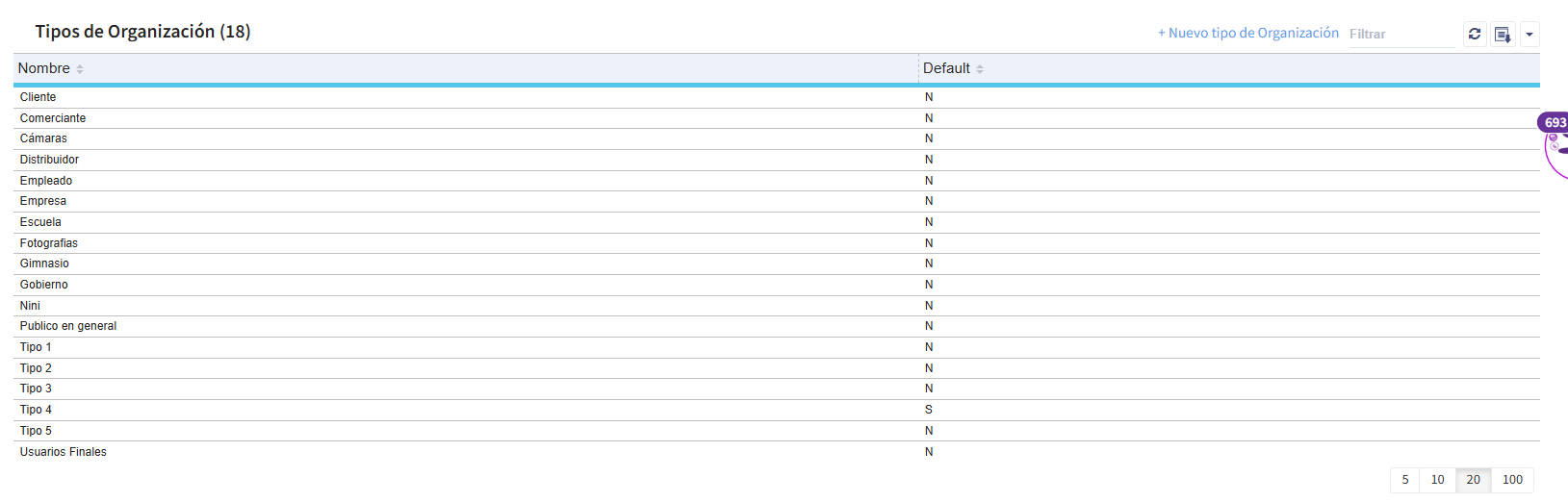The height and width of the screenshot is (502, 1568).
Task: Click the Nombre column sort arrows
Action: (80, 69)
